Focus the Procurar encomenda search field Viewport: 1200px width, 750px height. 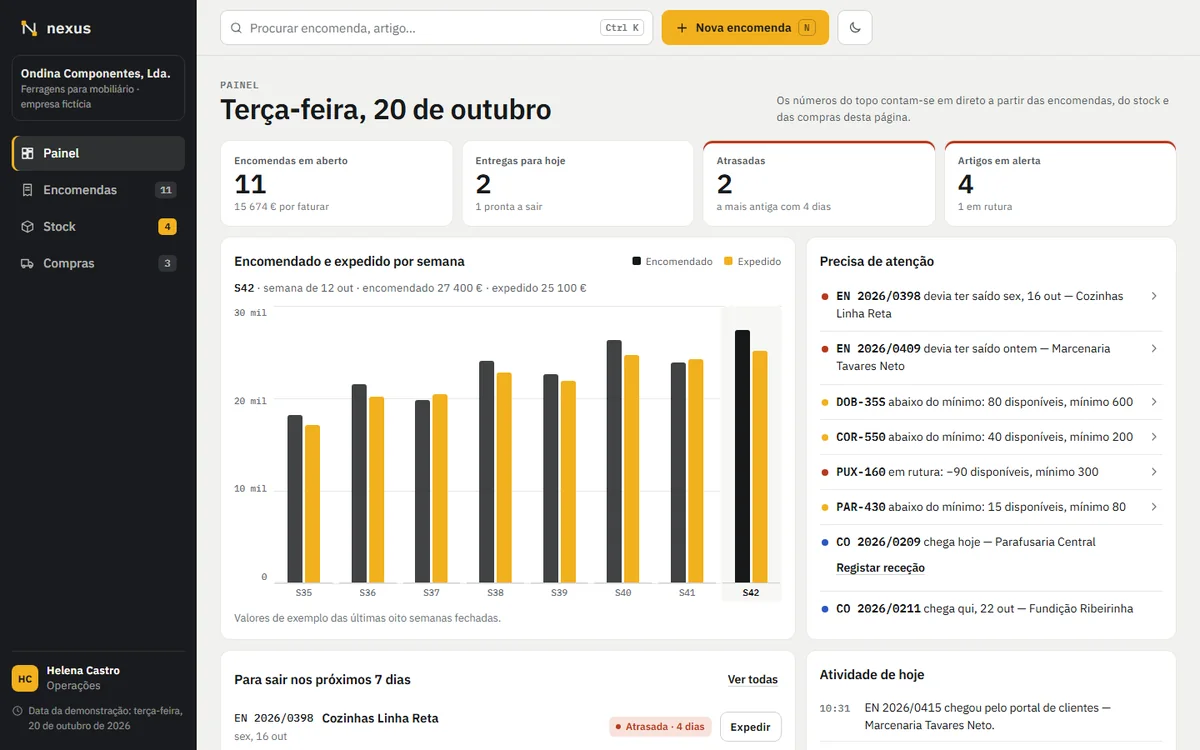437,28
